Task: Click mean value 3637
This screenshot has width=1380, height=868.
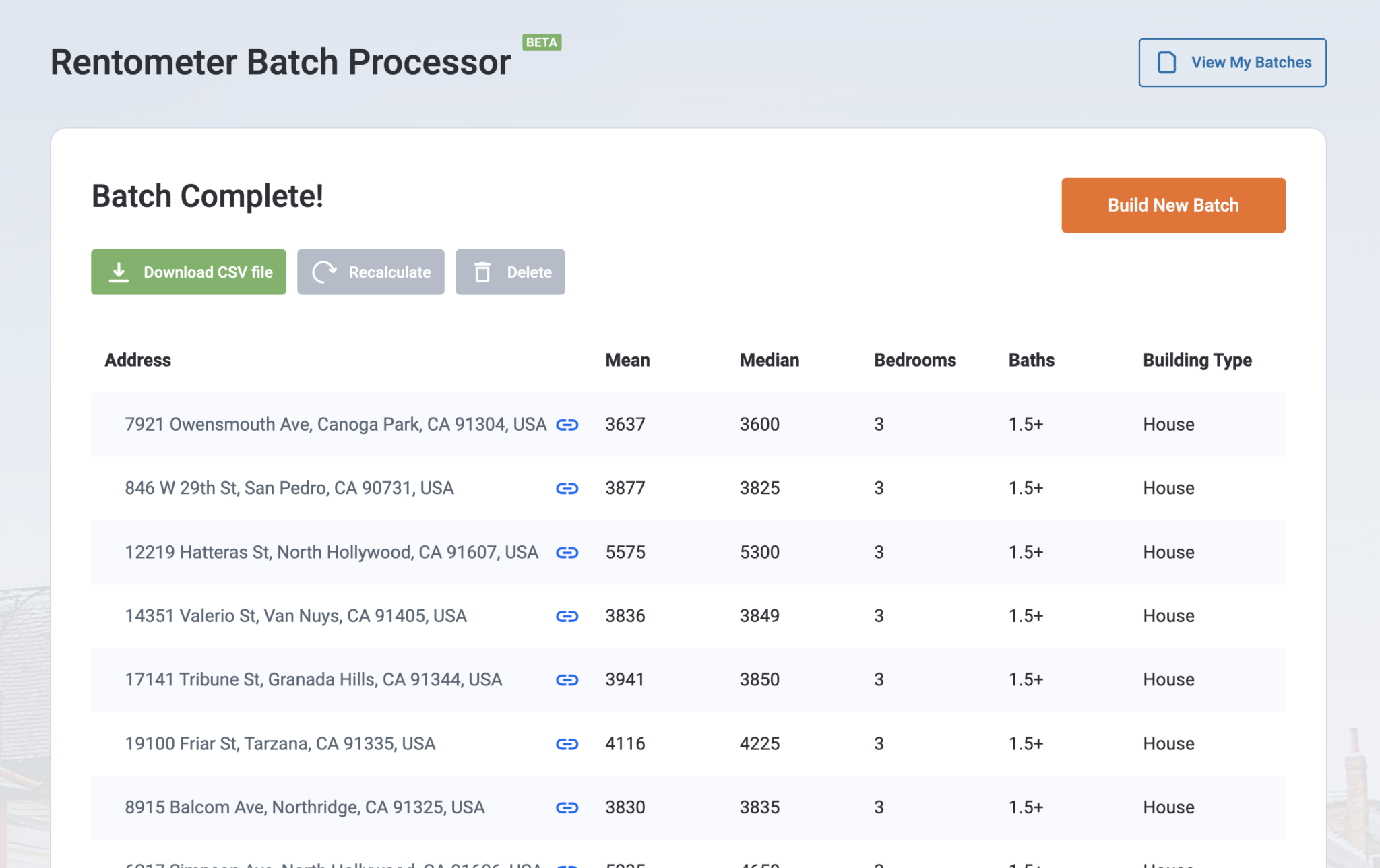Action: point(625,425)
